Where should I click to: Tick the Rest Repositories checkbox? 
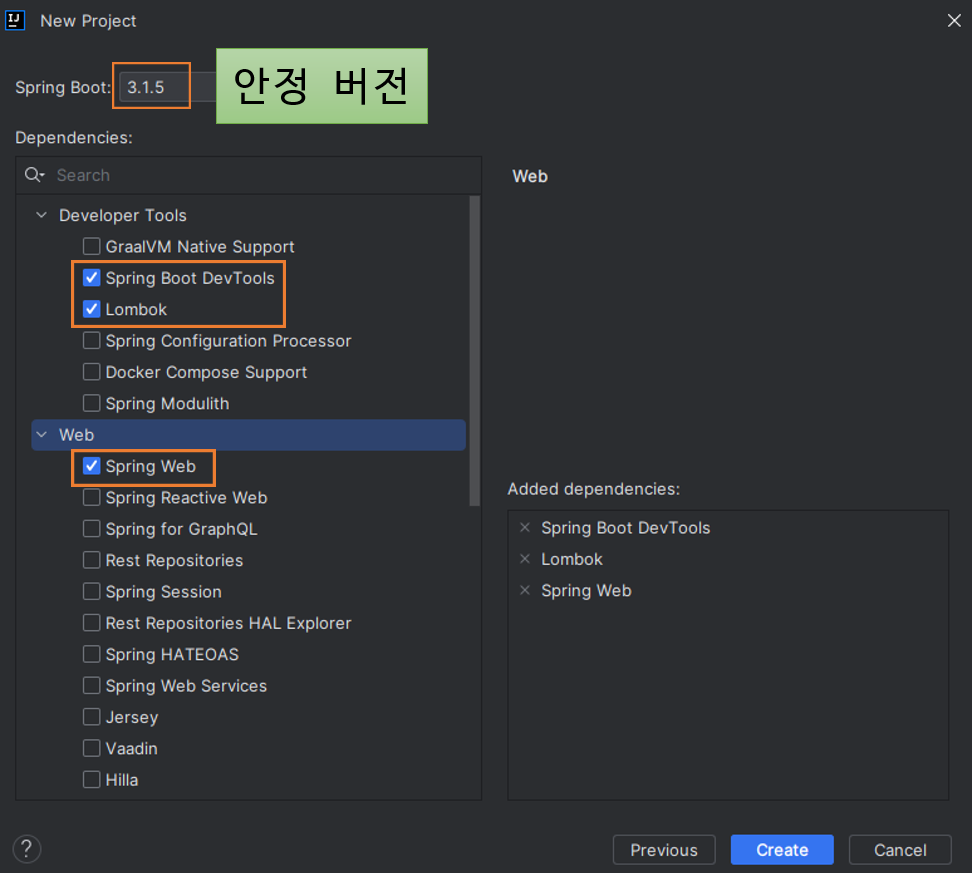click(92, 560)
